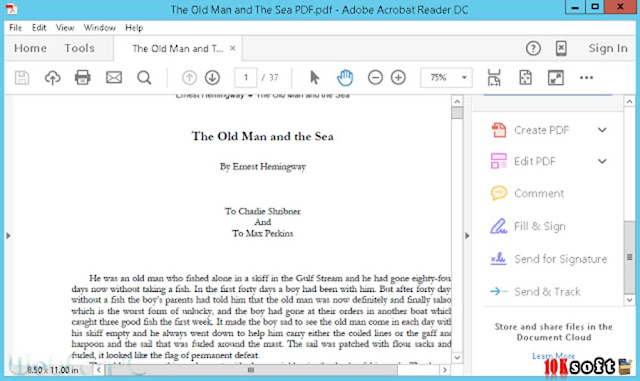Click the Create PDF tool icon
Image resolution: width=640 pixels, height=381 pixels.
(499, 130)
